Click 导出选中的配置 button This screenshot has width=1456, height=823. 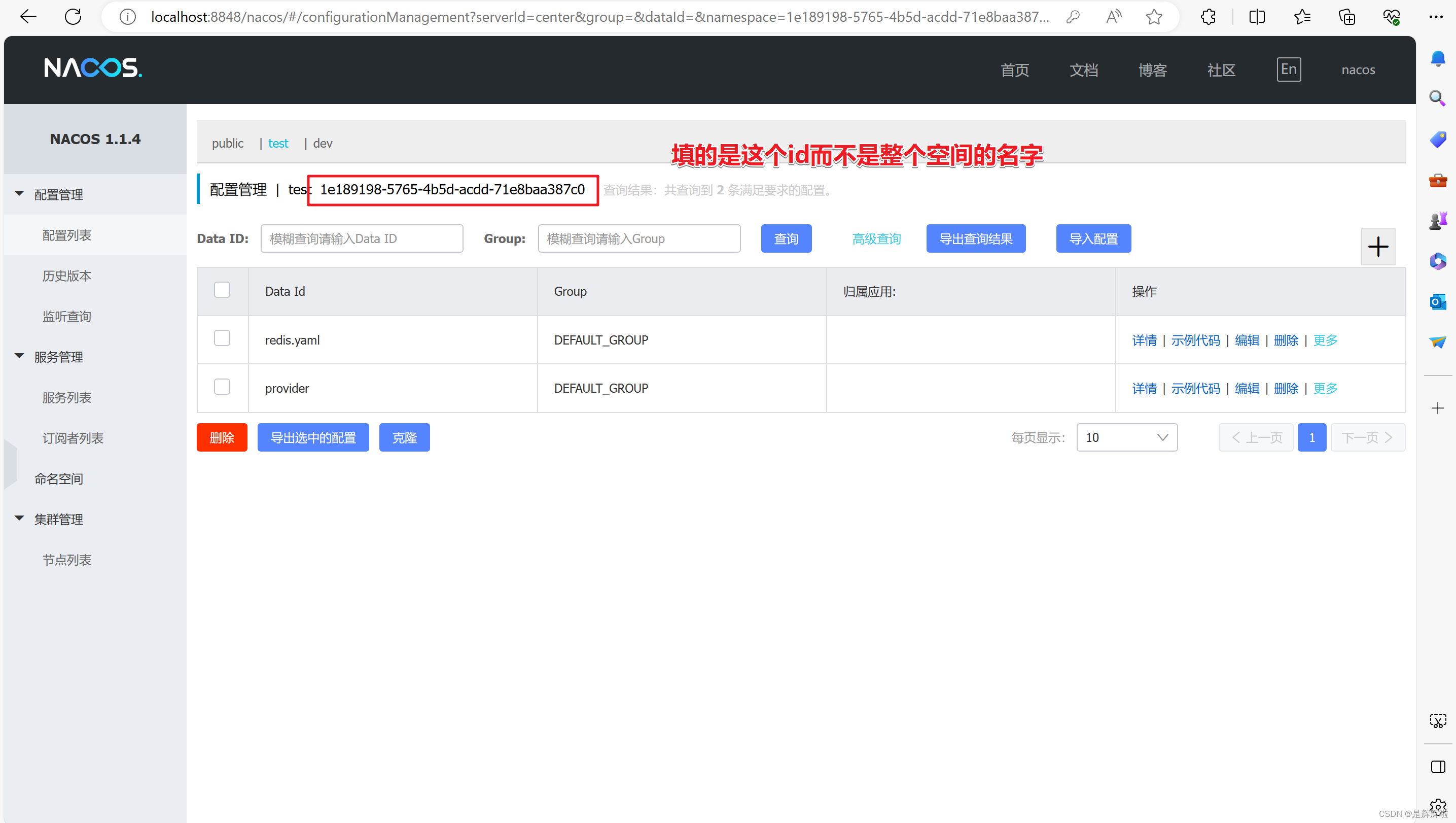coord(312,438)
